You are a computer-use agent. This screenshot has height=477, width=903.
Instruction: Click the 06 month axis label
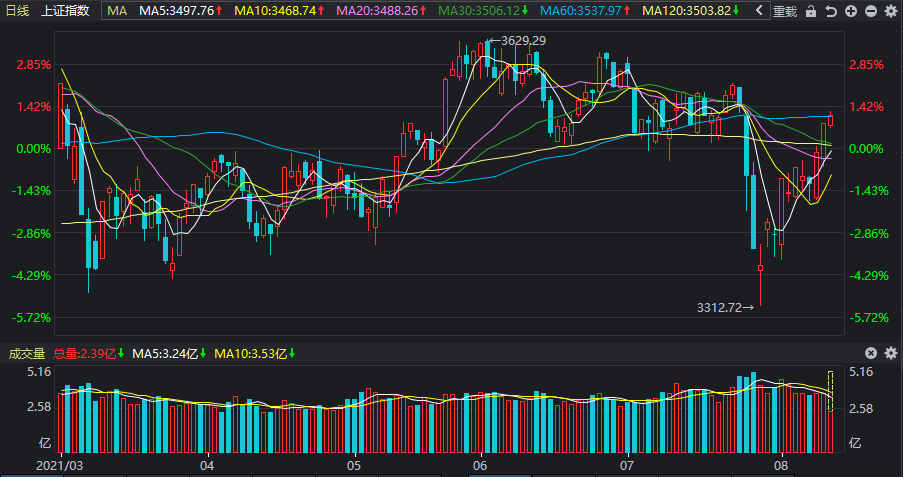point(480,465)
